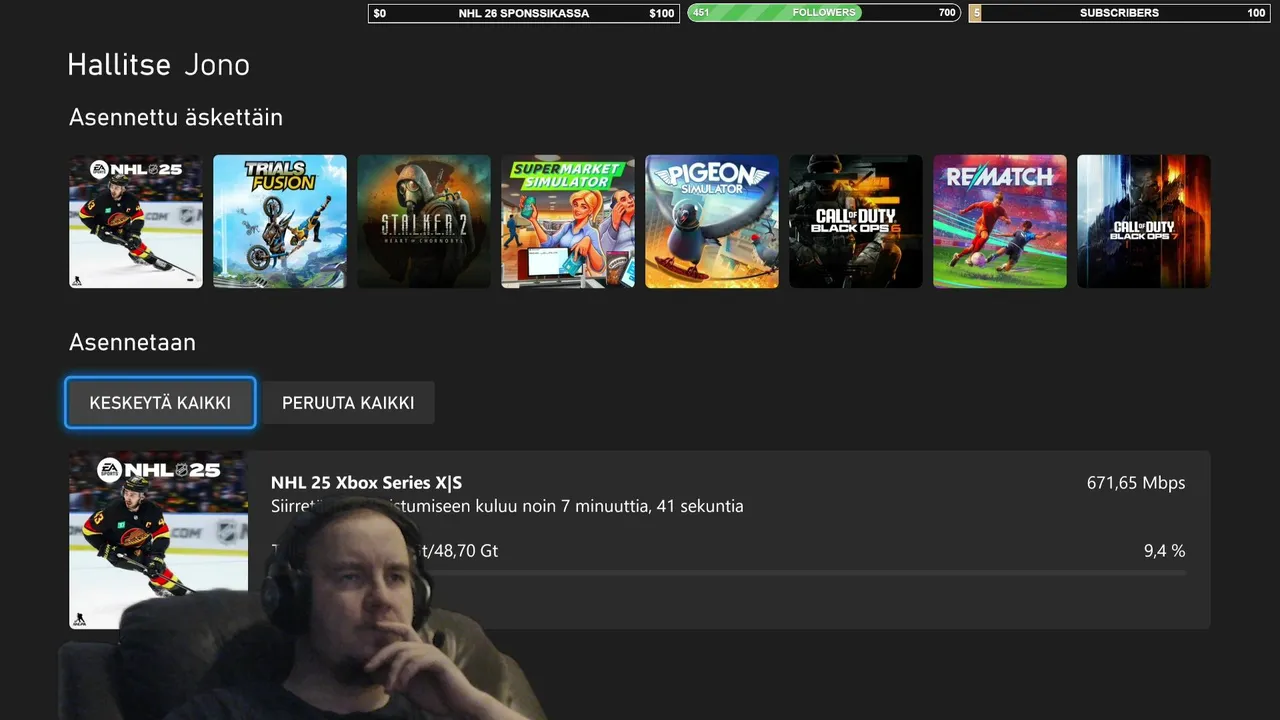Select the NHL 25 Xbox Series X|S title

pyautogui.click(x=367, y=483)
